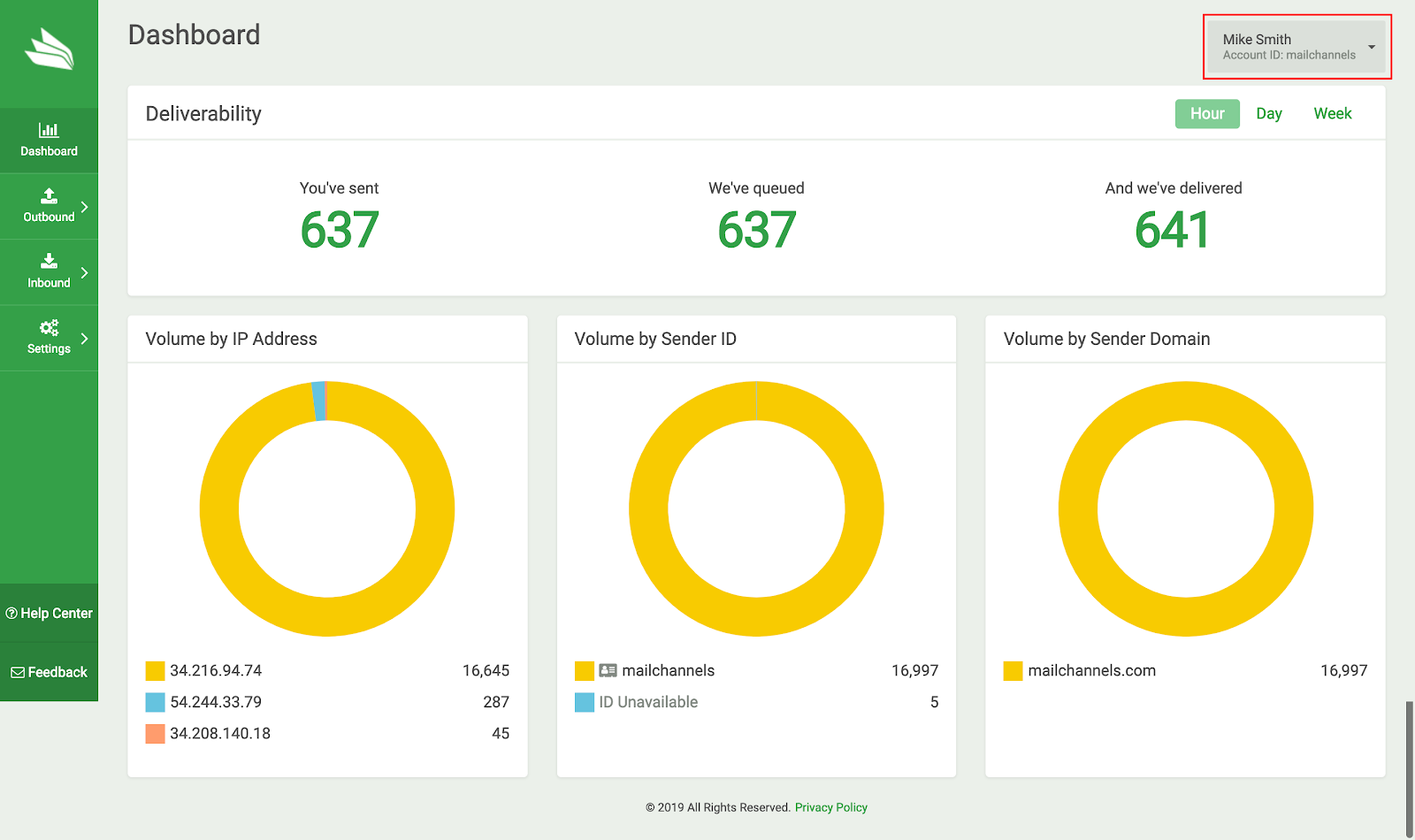Image resolution: width=1415 pixels, height=840 pixels.
Task: Click the 287 volume value
Action: 496,702
